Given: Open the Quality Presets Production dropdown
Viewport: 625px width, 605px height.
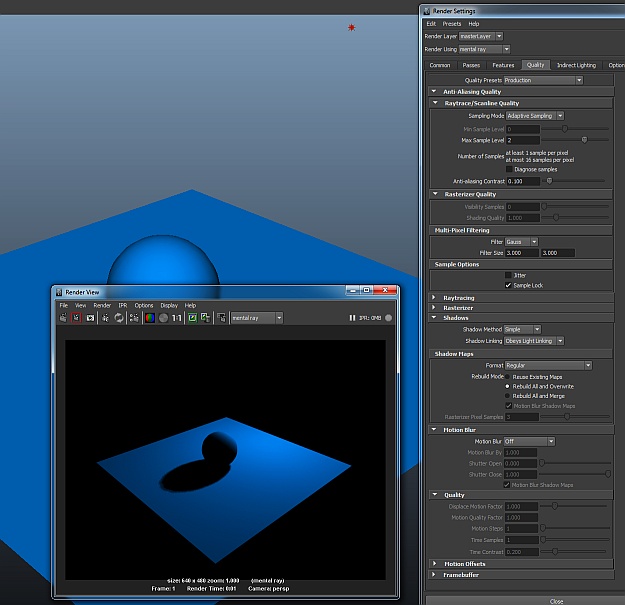Looking at the screenshot, I should tap(543, 80).
